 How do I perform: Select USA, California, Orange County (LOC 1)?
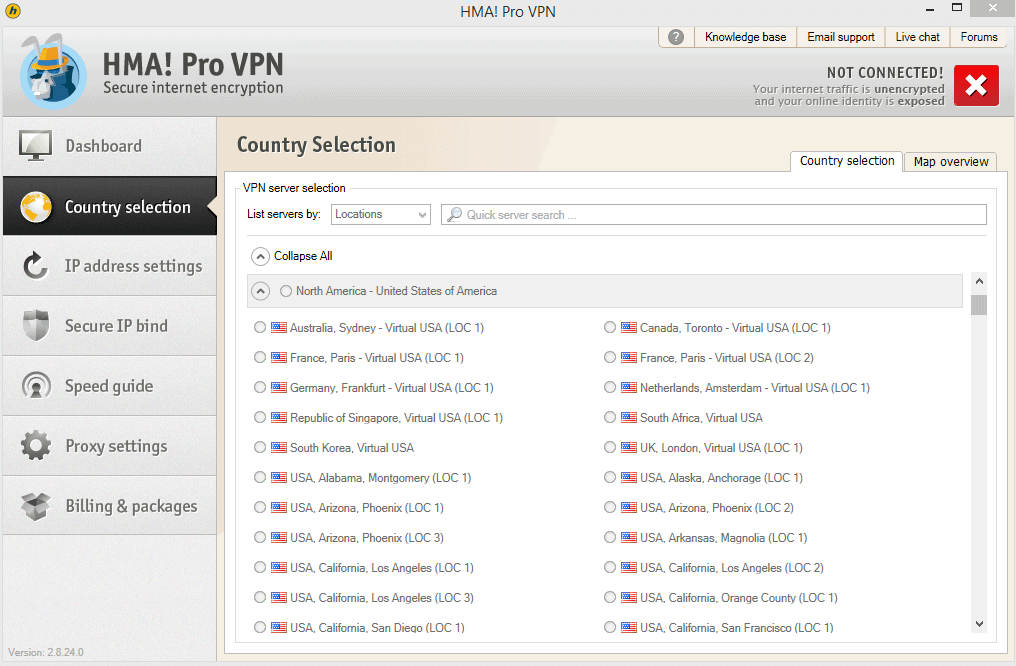click(610, 597)
